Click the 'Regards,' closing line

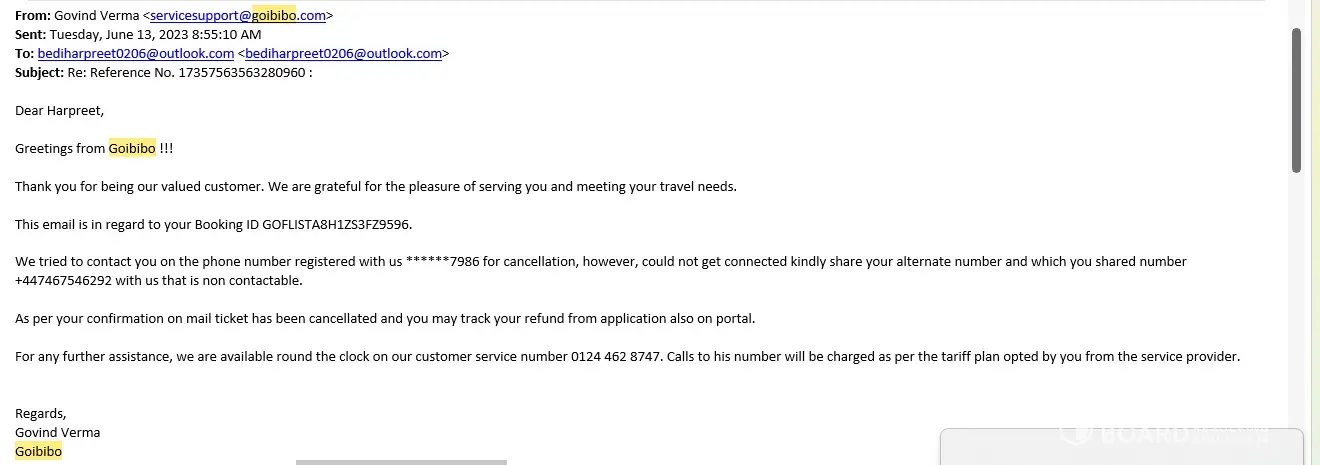click(41, 413)
